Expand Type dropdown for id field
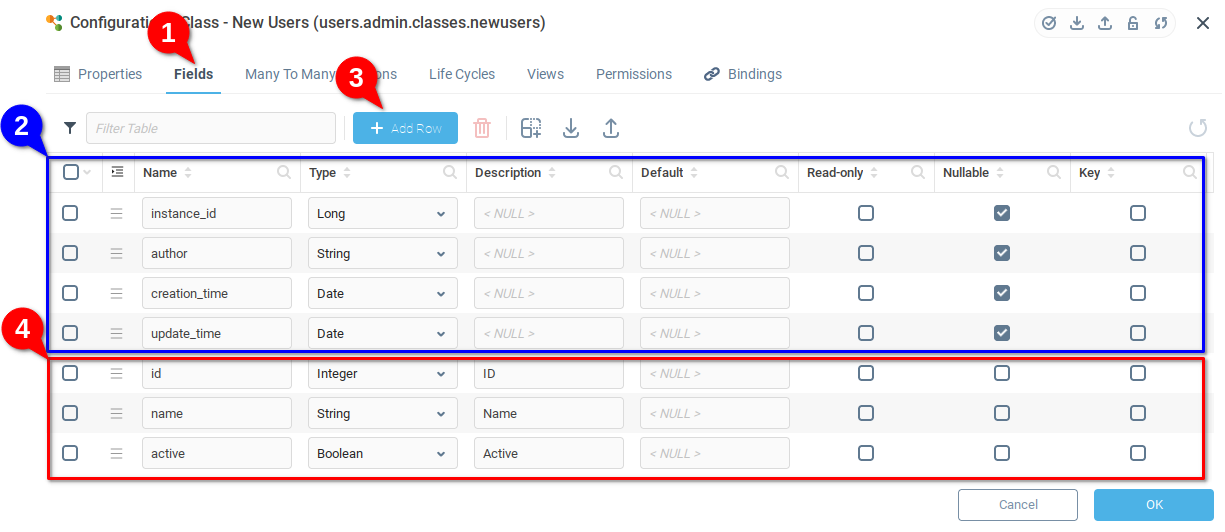Screen dimensions: 1225x532 [x=382, y=373]
